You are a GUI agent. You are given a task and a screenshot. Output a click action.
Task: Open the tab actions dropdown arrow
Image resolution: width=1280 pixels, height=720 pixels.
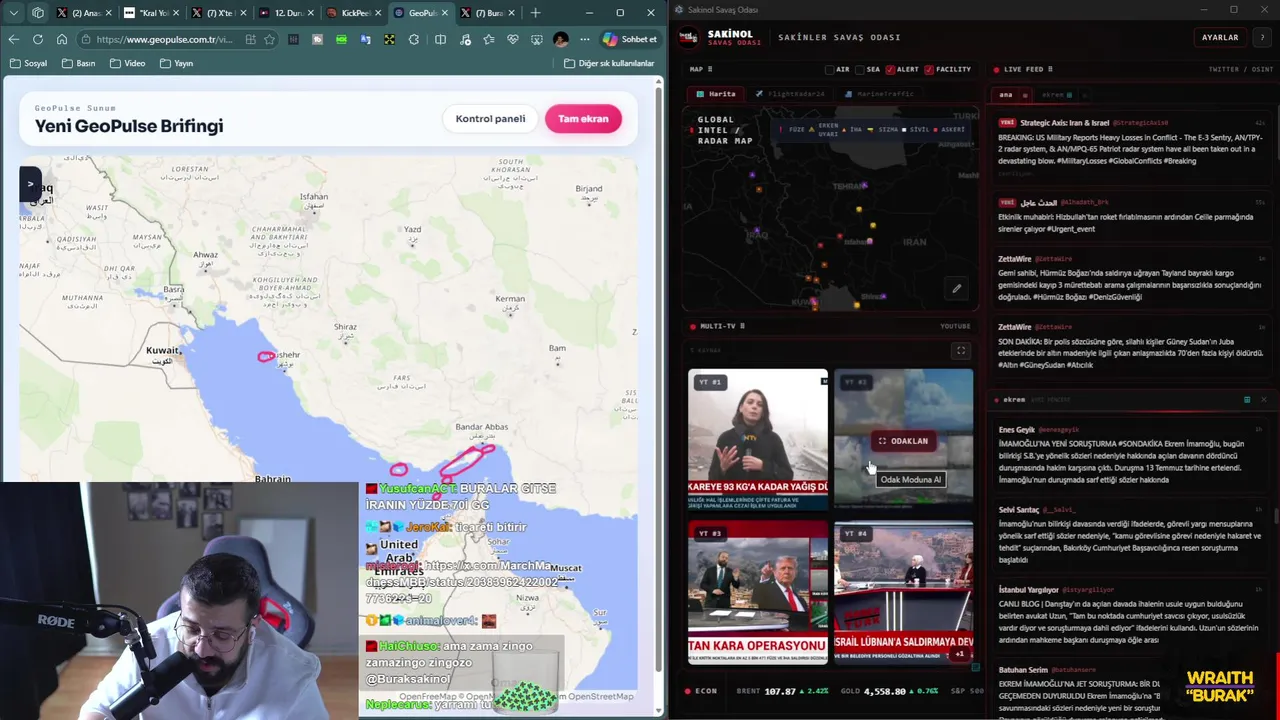point(13,13)
